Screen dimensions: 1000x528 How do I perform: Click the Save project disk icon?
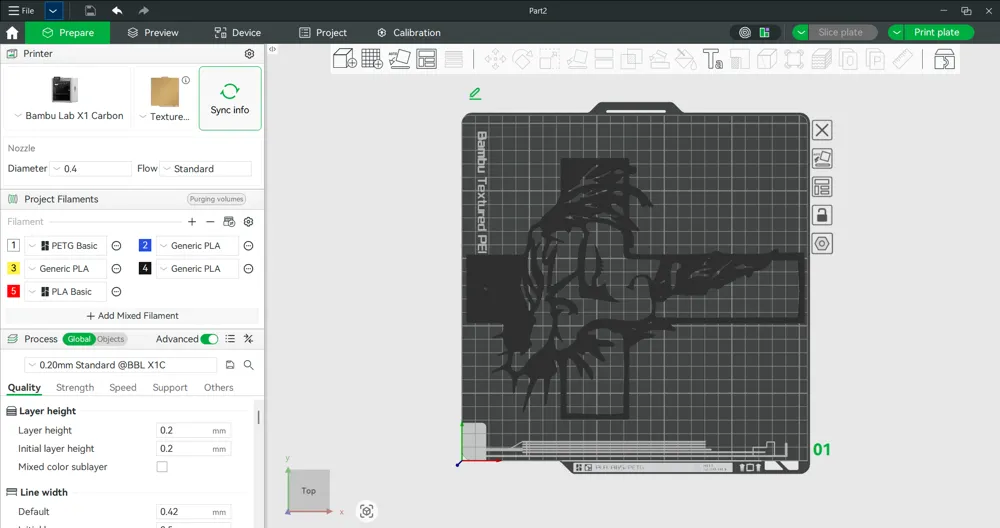point(91,10)
